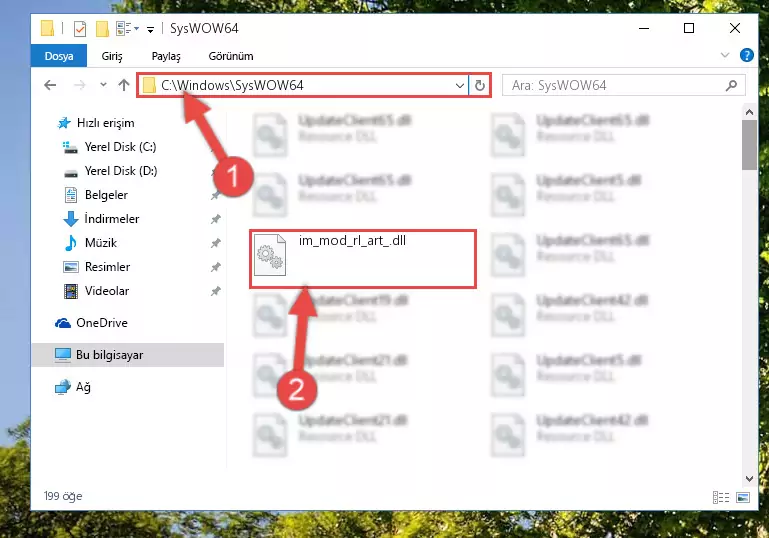Image resolution: width=769 pixels, height=538 pixels.
Task: Switch to details view layout icon
Action: (720, 497)
